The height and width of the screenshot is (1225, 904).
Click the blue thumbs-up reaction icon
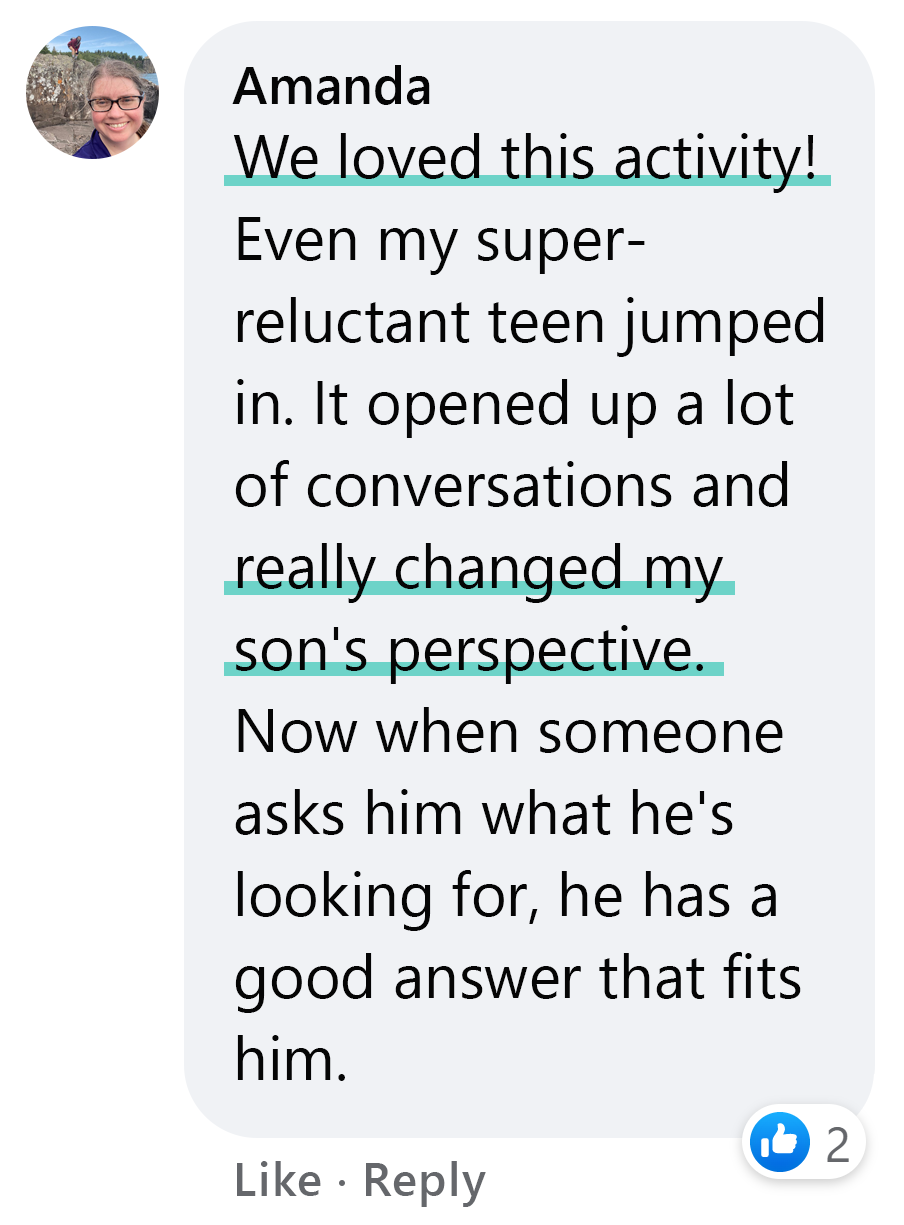point(777,1142)
